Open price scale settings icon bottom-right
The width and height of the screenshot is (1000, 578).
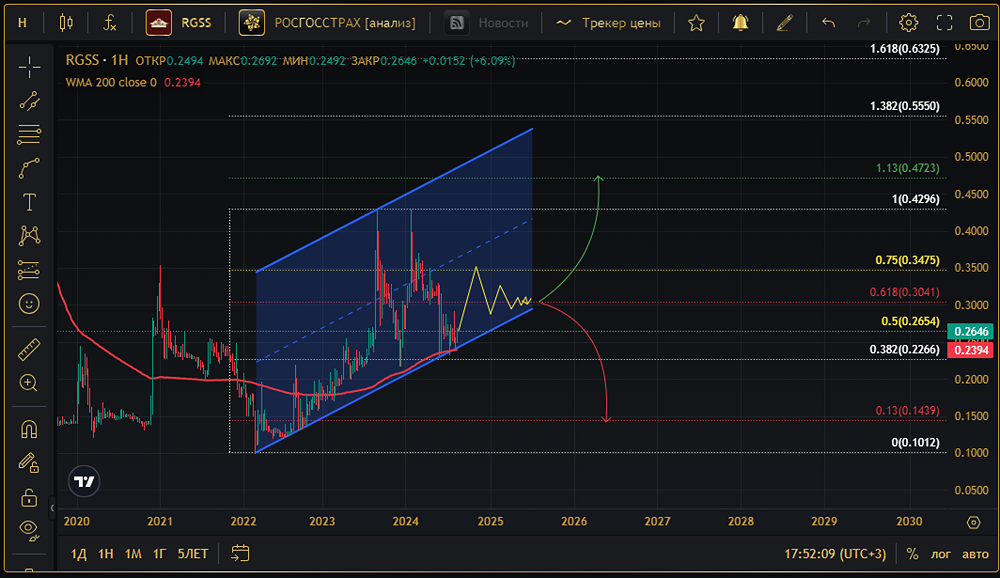click(x=973, y=522)
